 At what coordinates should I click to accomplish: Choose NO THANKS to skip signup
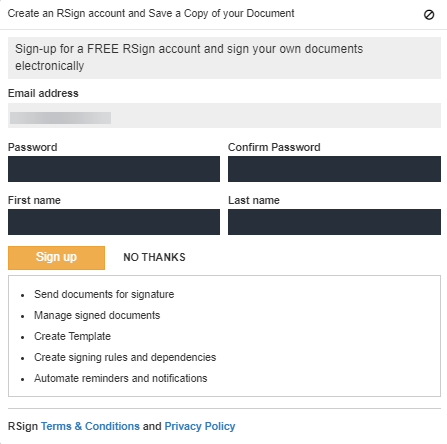click(154, 257)
